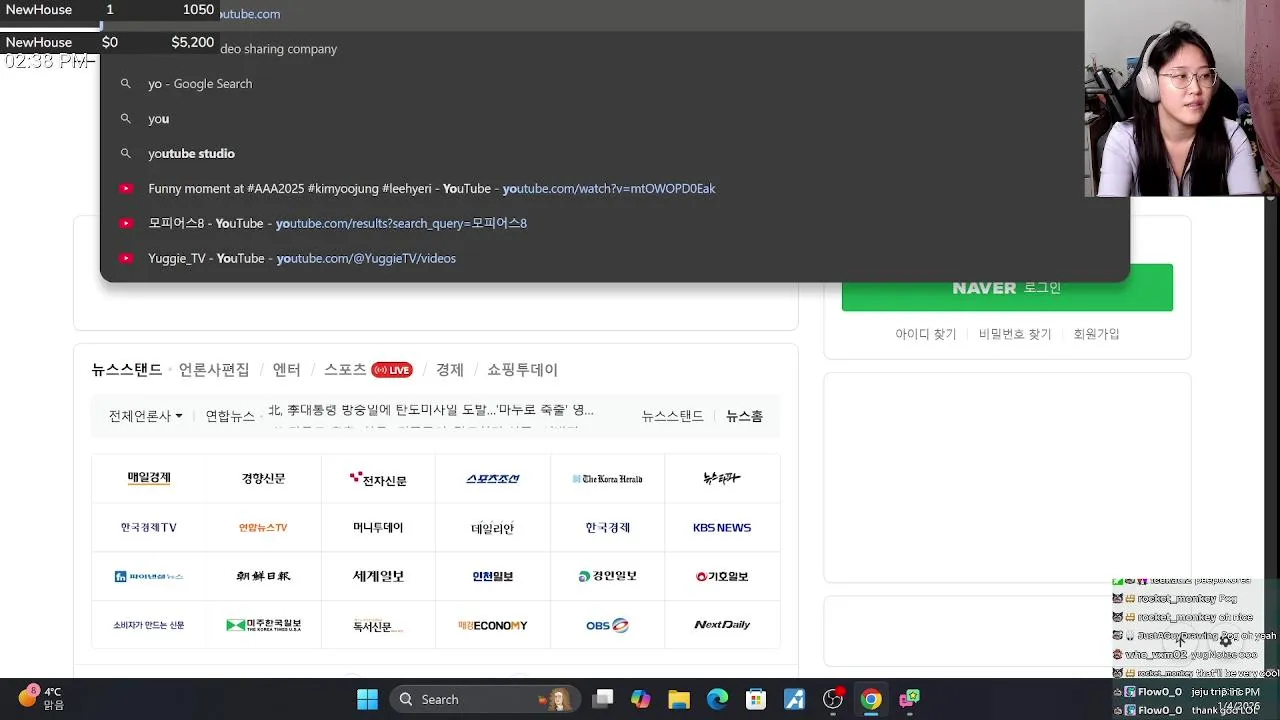Expand the 전체언론사 dropdown
This screenshot has width=1280, height=720.
coord(146,416)
